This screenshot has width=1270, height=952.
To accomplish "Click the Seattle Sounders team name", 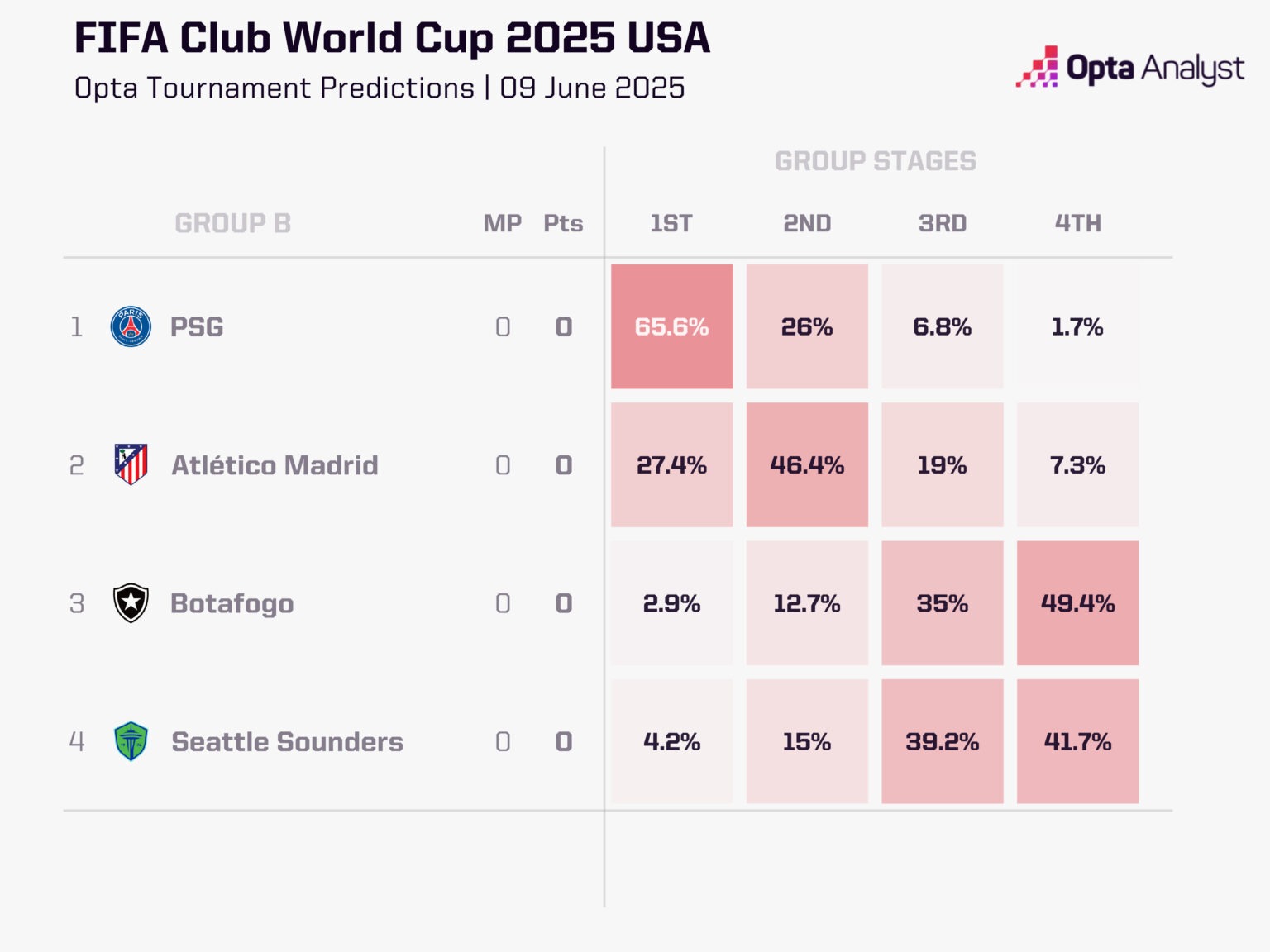I will click(287, 741).
